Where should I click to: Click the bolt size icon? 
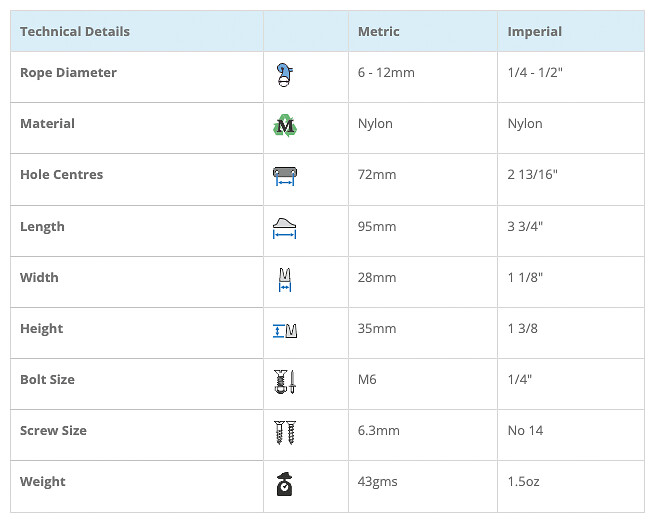[x=285, y=381]
